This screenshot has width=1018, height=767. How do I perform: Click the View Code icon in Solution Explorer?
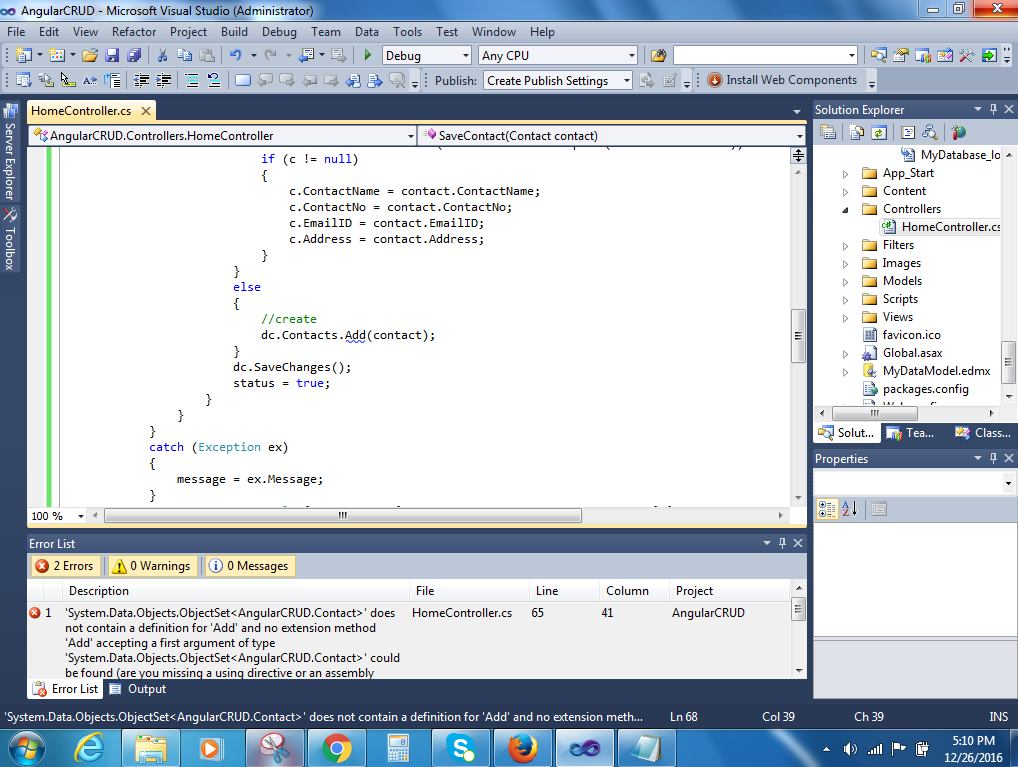(x=908, y=132)
